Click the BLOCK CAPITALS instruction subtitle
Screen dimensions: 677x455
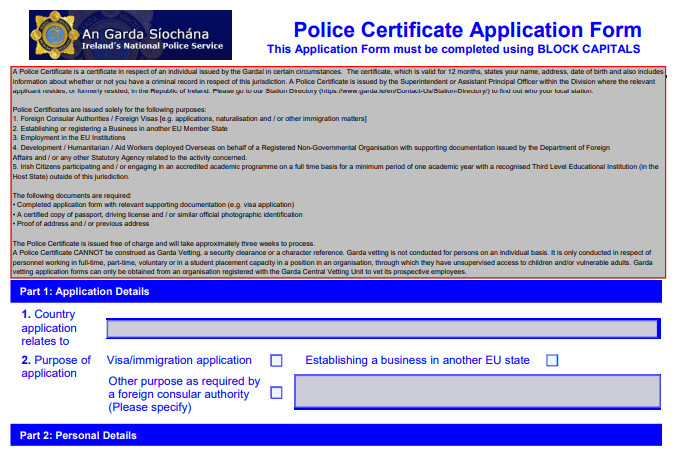click(x=454, y=48)
